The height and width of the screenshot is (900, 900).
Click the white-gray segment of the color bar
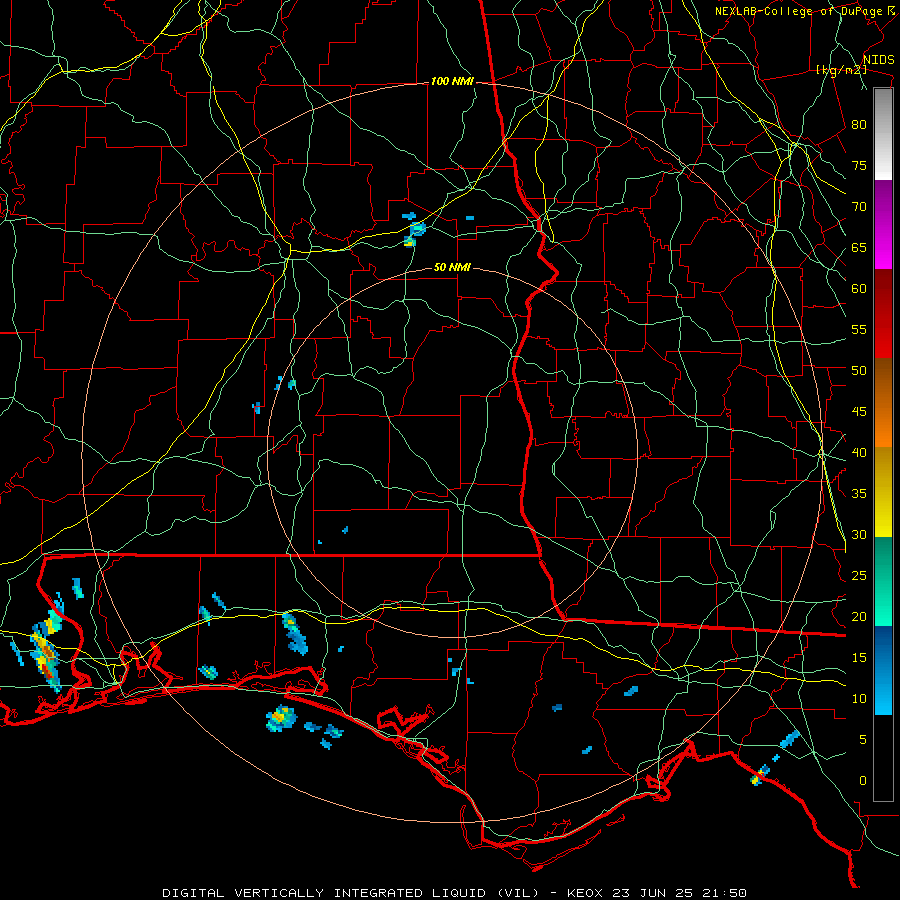click(x=883, y=134)
